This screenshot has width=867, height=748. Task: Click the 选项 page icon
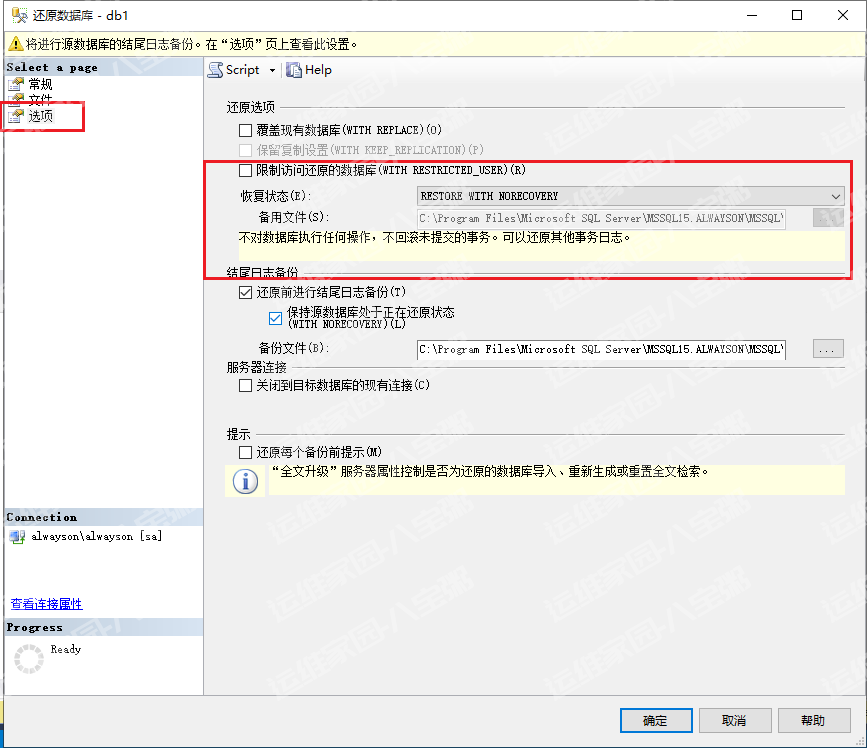[x=15, y=117]
